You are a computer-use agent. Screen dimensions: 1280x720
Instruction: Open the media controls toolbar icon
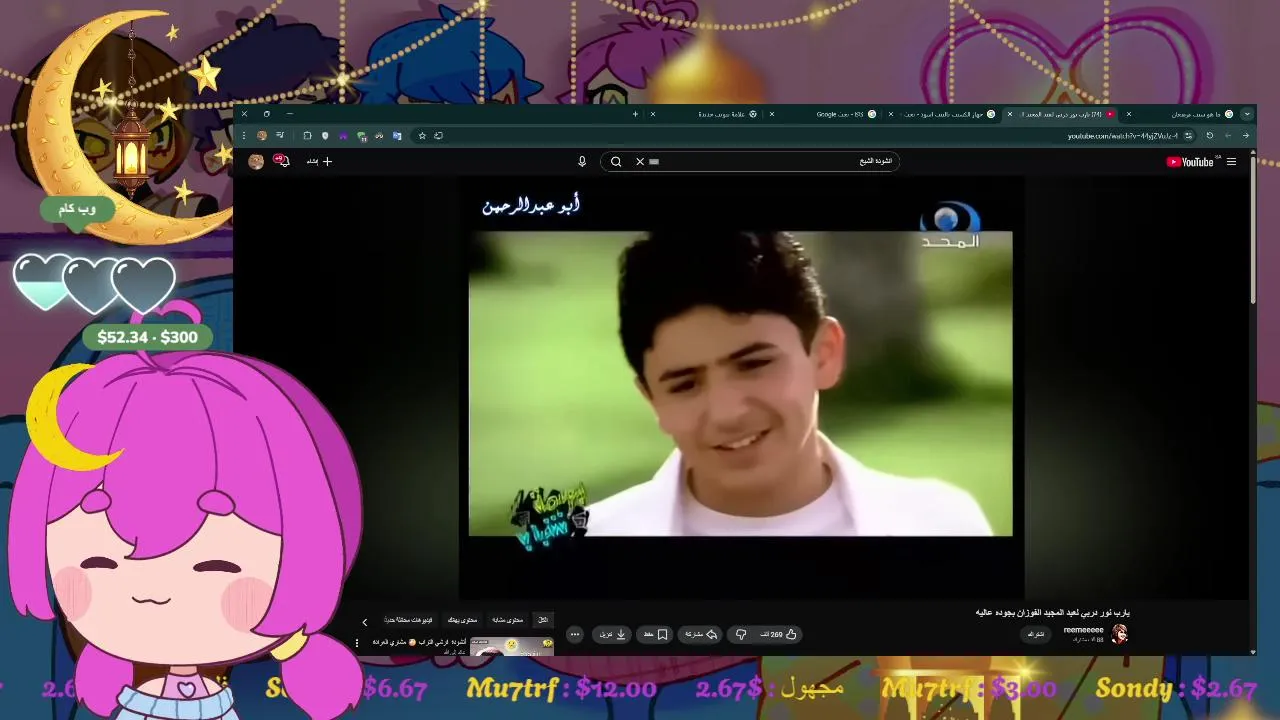[x=280, y=135]
